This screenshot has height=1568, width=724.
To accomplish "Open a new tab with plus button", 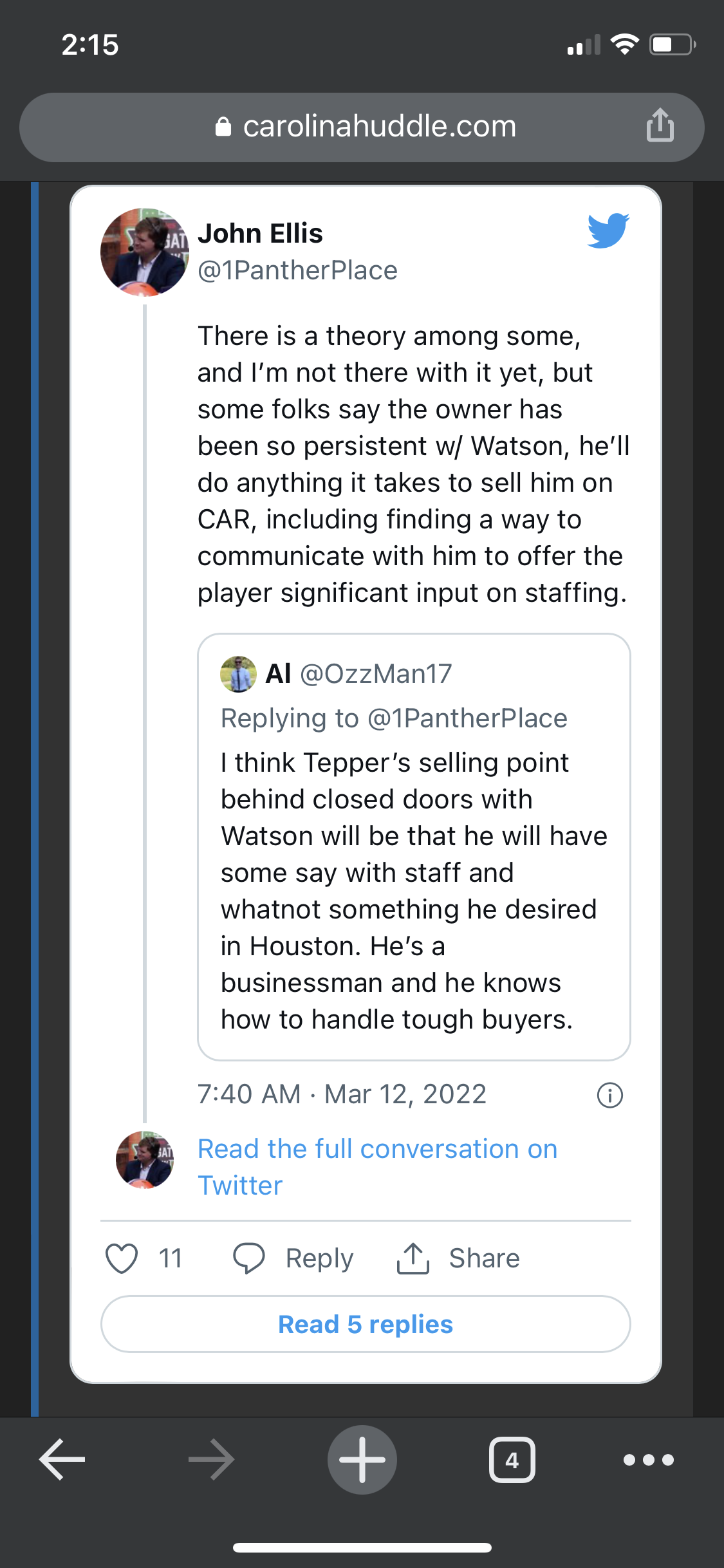I will pyautogui.click(x=362, y=1459).
